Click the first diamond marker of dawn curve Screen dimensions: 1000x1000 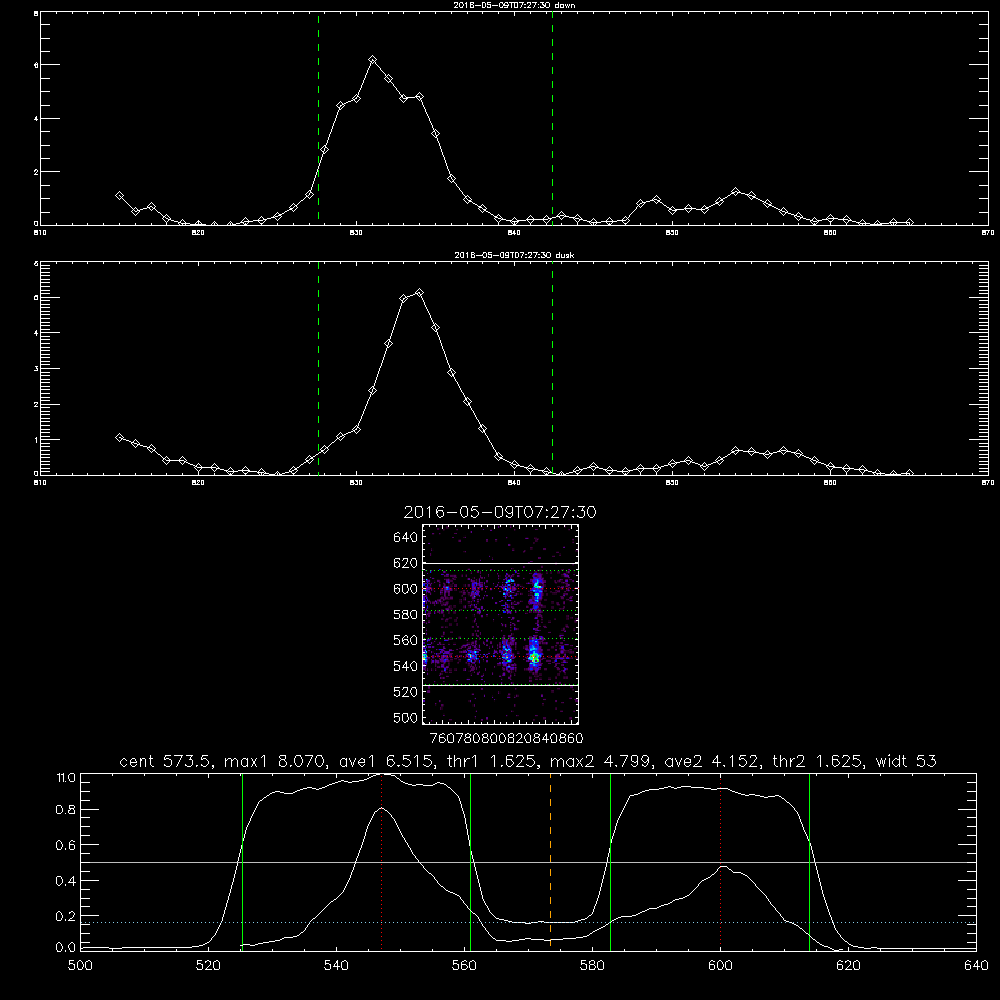point(119,196)
